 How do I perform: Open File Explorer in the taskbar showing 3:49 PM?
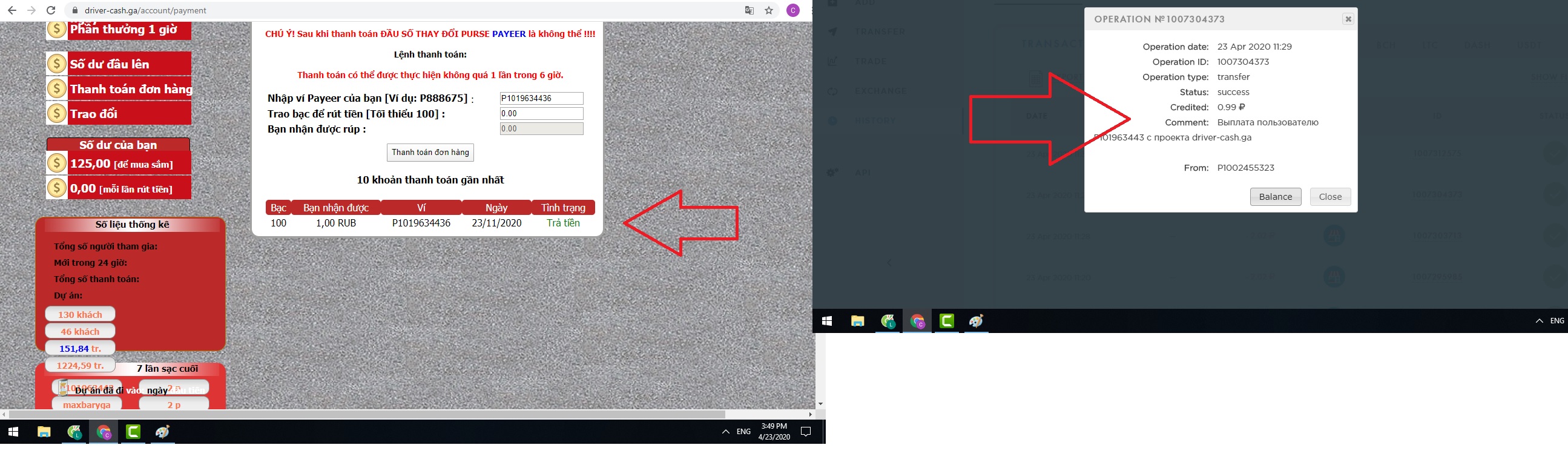[x=44, y=432]
